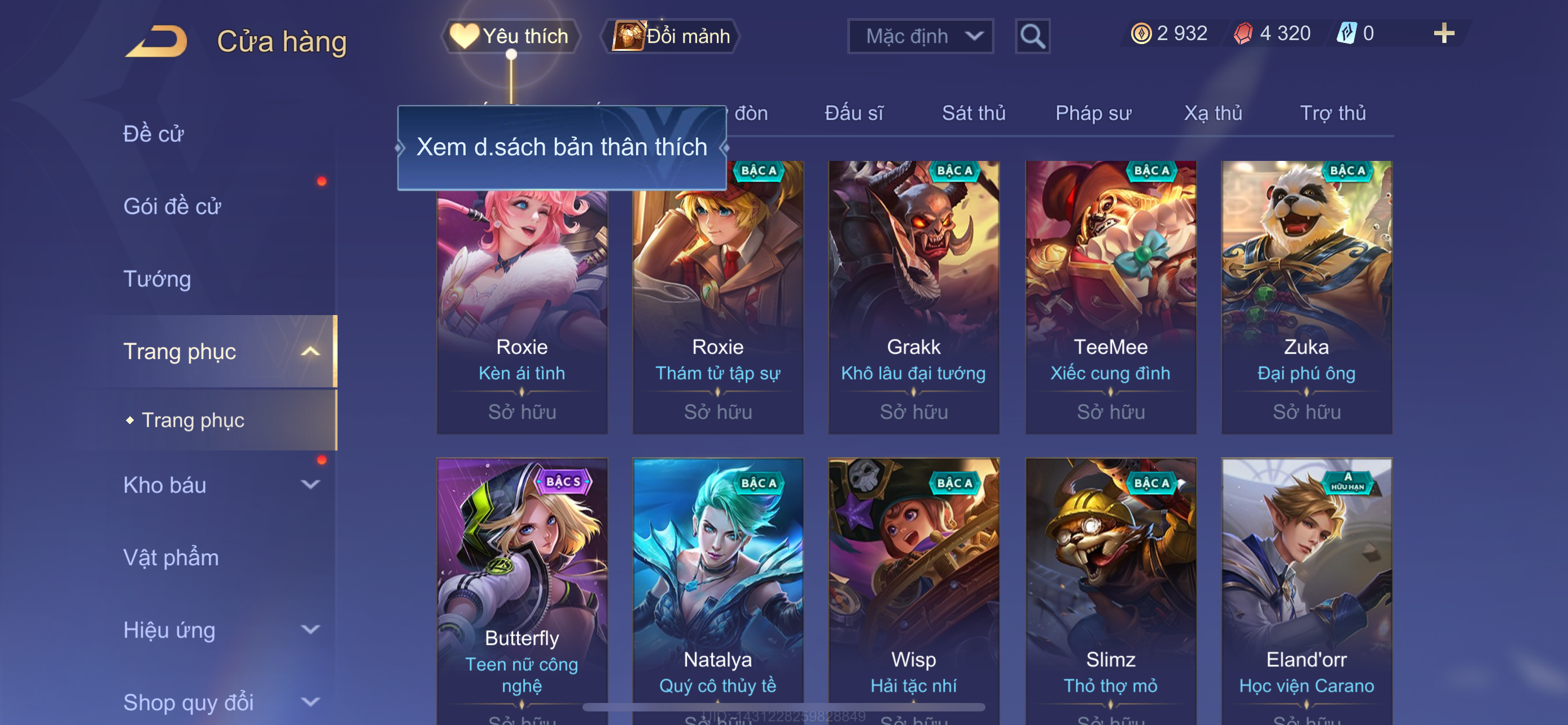Tap the plus icon to add currency
The image size is (1568, 725).
pos(1444,33)
